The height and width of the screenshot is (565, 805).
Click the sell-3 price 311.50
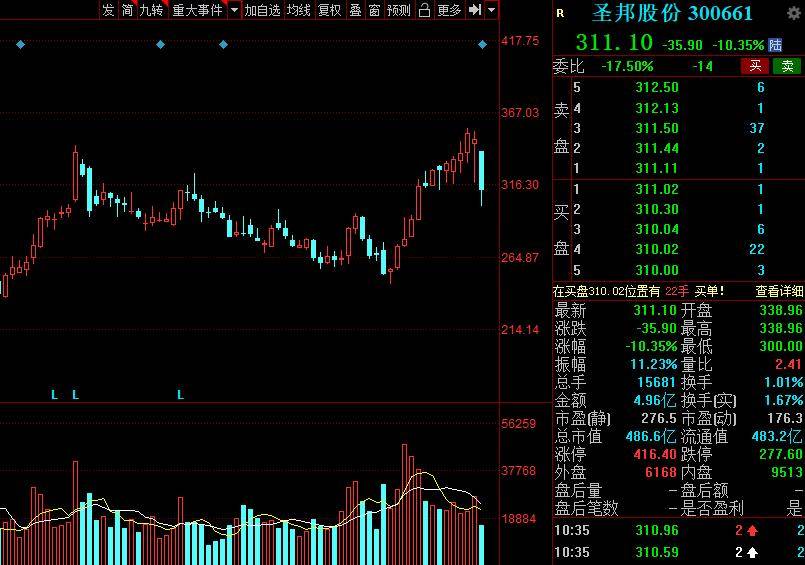(x=657, y=128)
